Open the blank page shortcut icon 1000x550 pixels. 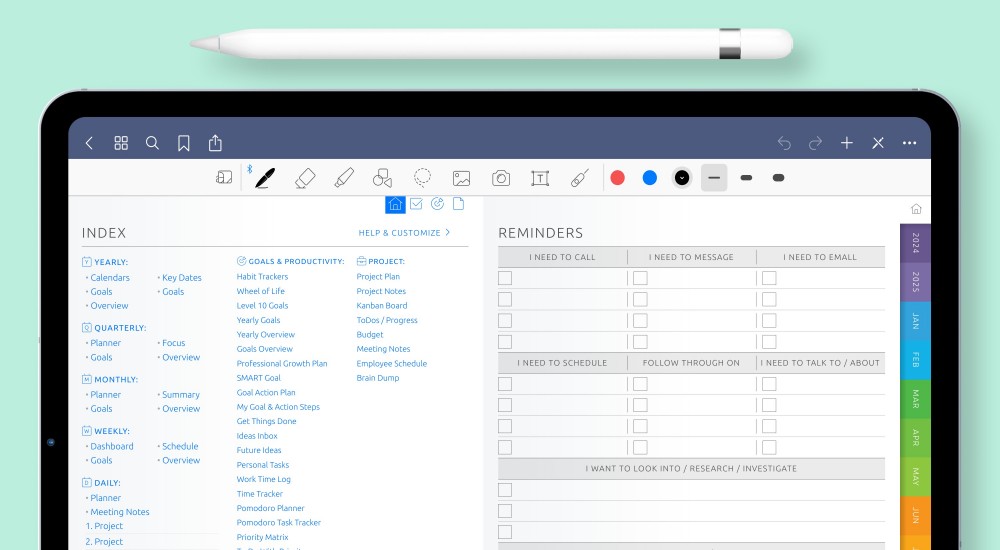tap(458, 204)
